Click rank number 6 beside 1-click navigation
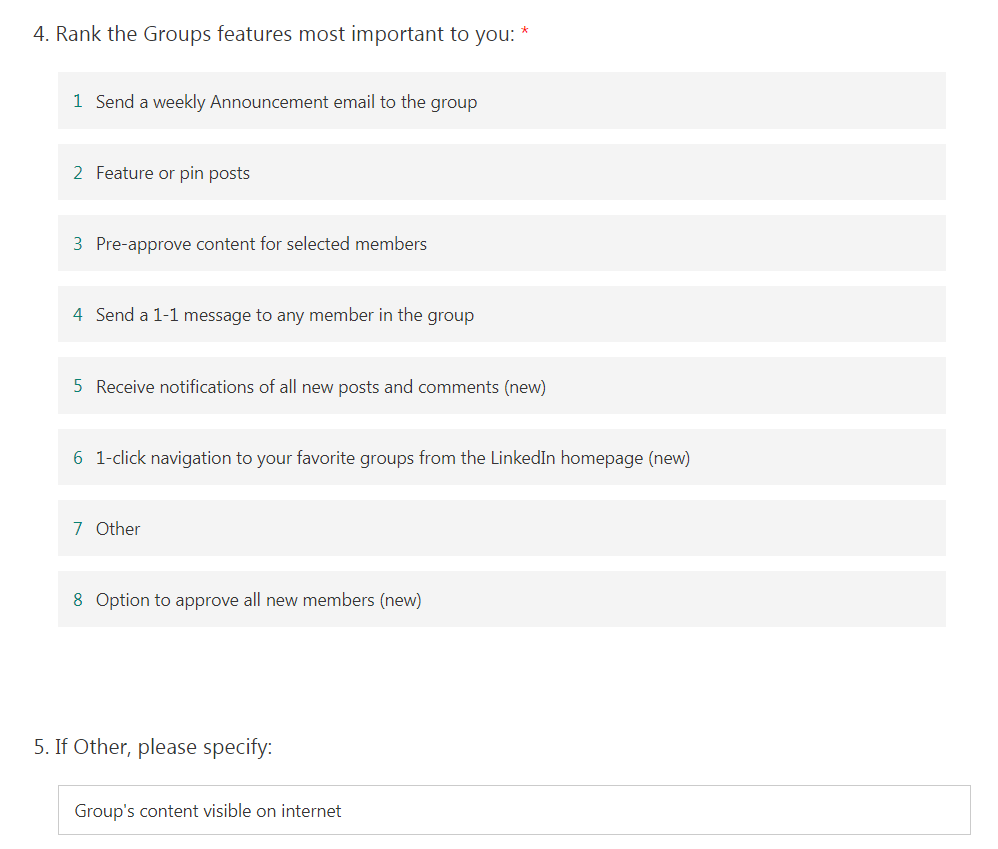This screenshot has height=849, width=998. [x=78, y=458]
